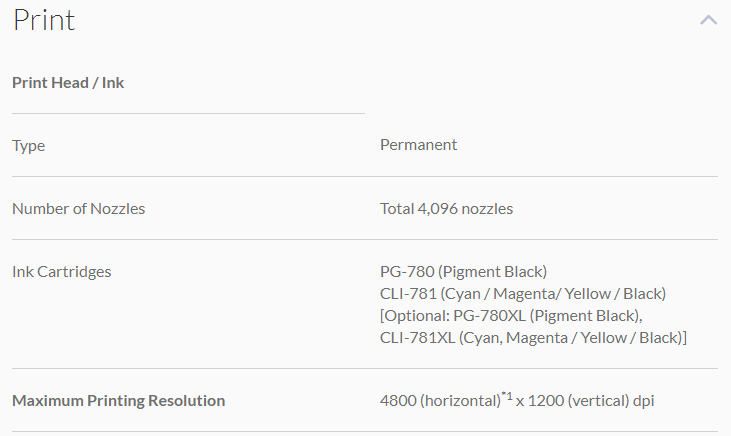Select the Print Head / Ink subheading
Image resolution: width=731 pixels, height=436 pixels.
click(x=68, y=83)
